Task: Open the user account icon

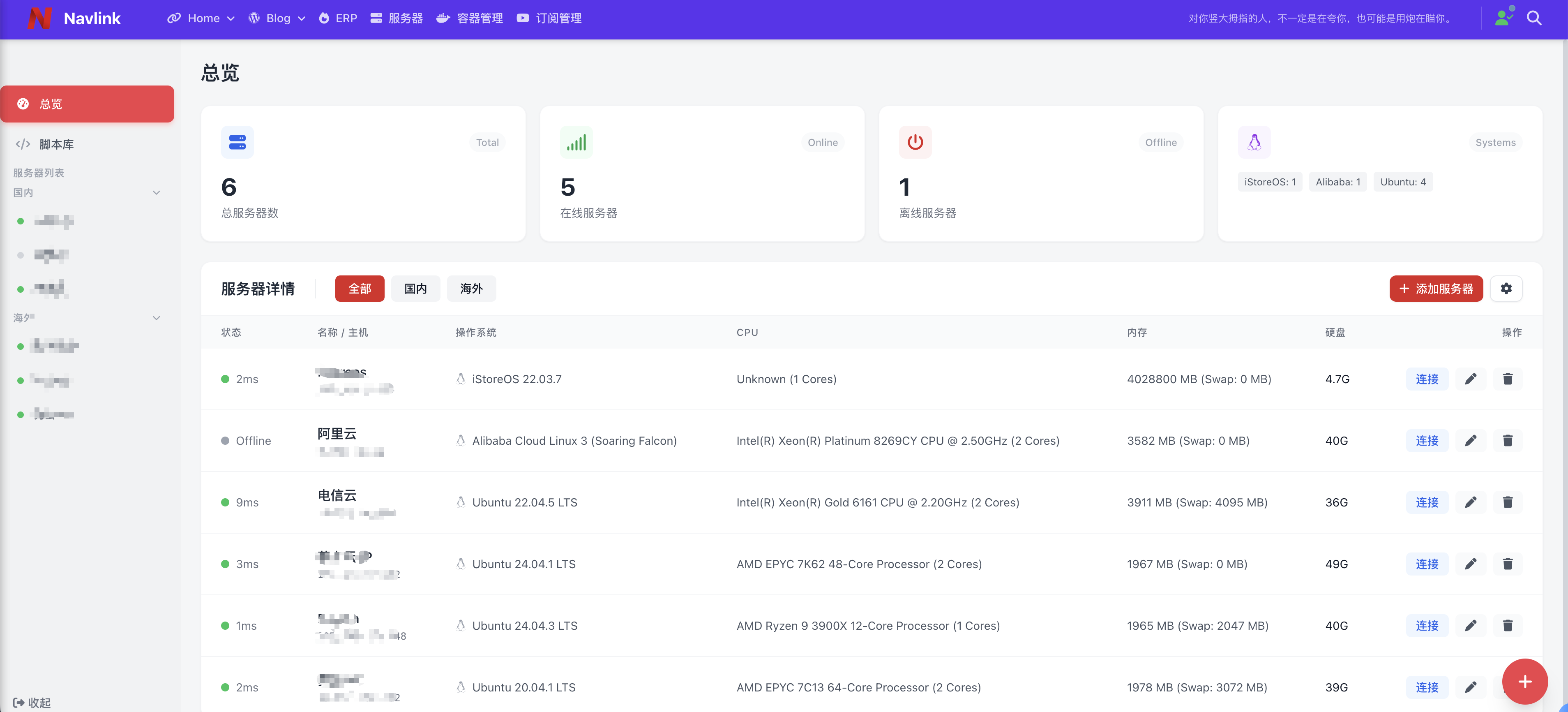Action: [x=1503, y=17]
